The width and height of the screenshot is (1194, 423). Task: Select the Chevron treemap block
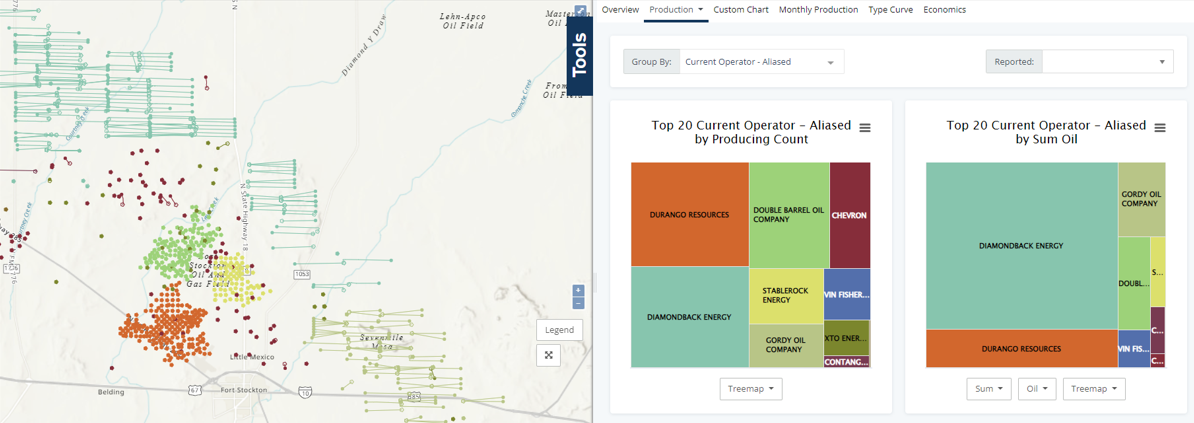850,215
